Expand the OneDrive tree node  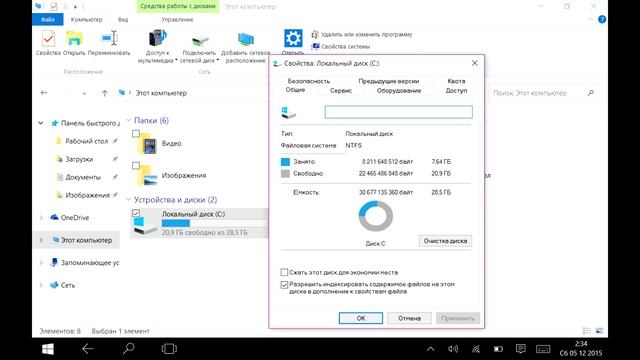tap(41, 218)
